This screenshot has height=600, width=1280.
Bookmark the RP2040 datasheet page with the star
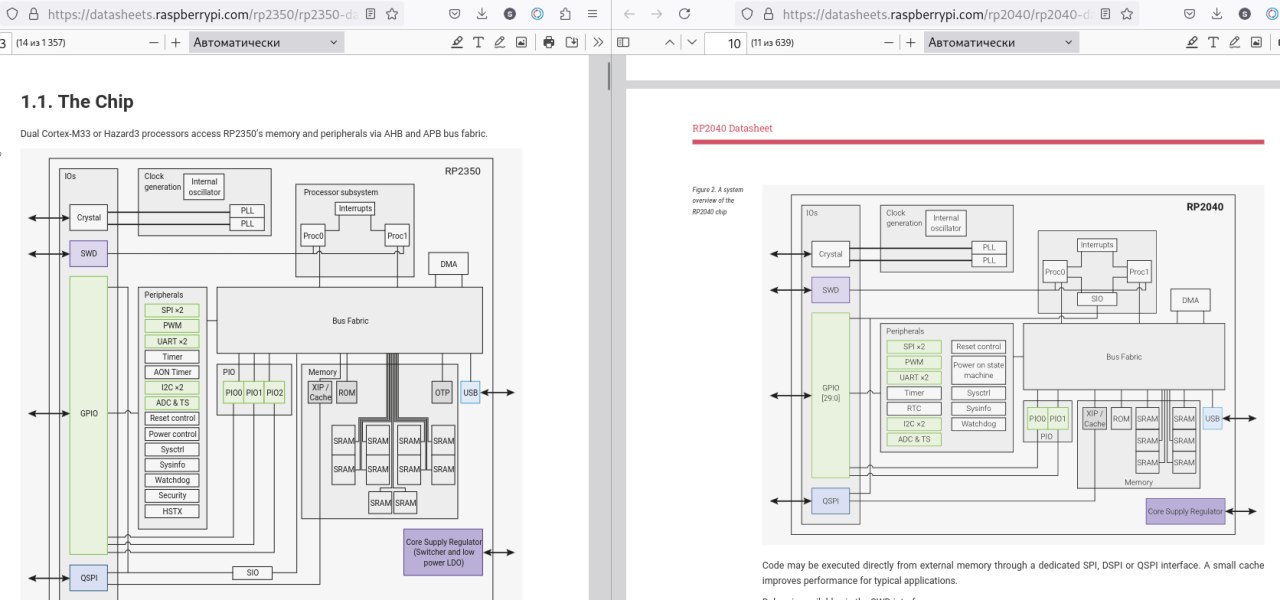click(x=1127, y=15)
